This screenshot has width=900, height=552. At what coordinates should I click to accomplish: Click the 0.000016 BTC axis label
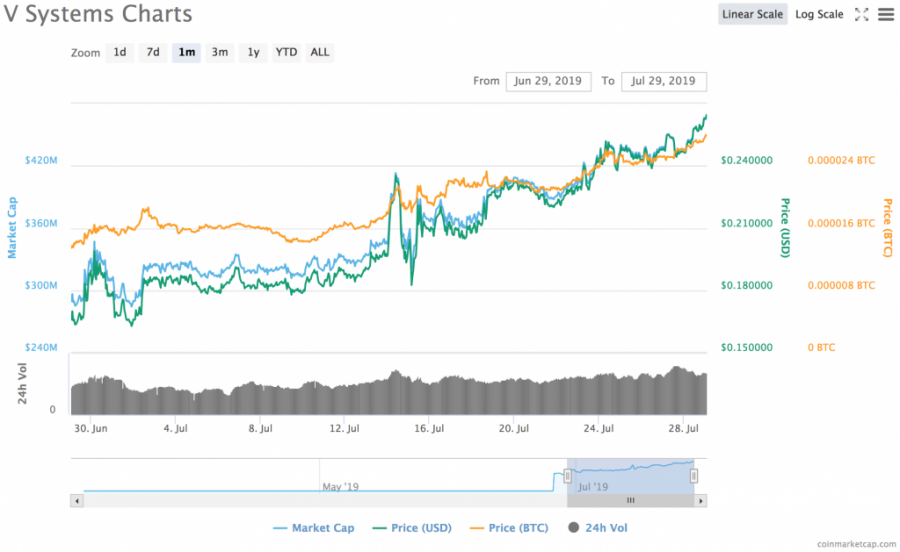[841, 223]
